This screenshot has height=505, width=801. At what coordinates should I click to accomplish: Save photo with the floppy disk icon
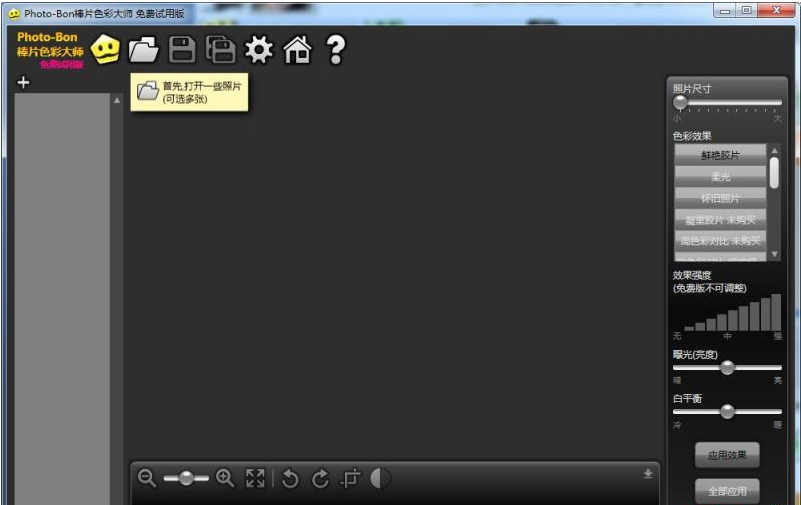(182, 50)
